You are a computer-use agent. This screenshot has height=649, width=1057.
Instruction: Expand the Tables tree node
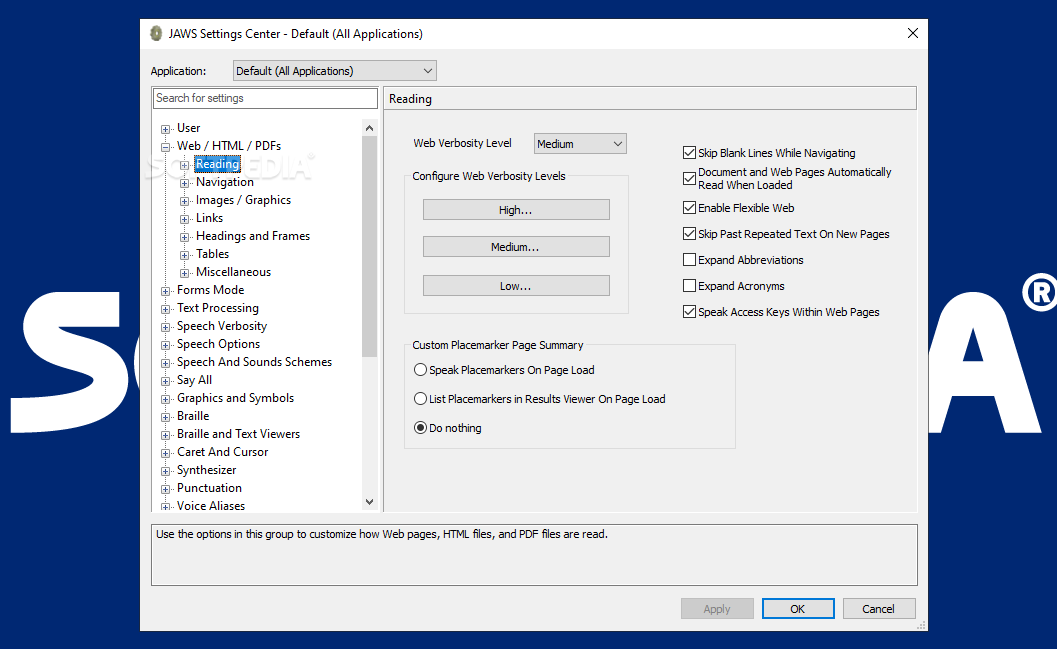click(184, 255)
